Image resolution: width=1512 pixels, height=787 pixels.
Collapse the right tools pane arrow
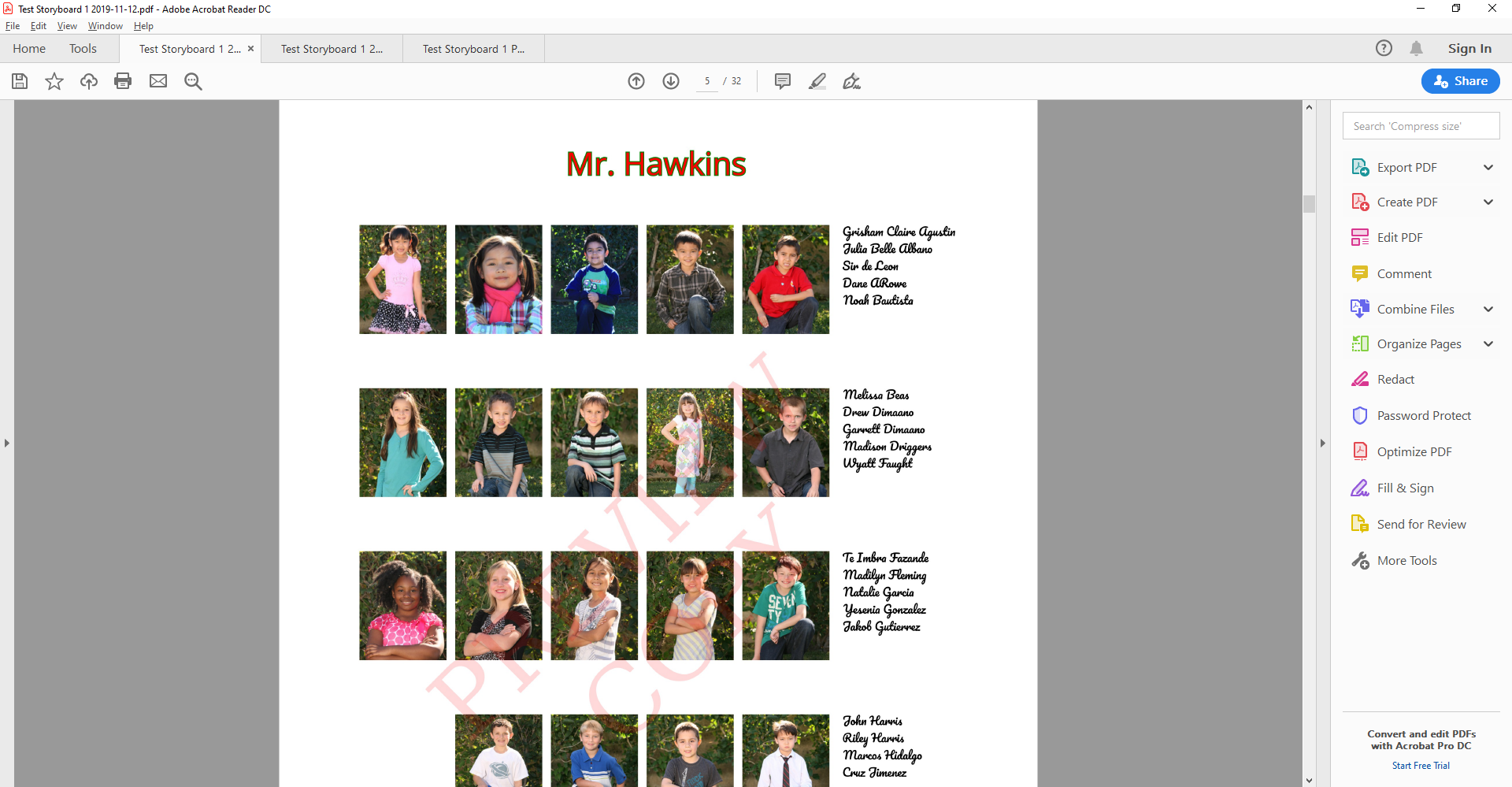pyautogui.click(x=1322, y=444)
